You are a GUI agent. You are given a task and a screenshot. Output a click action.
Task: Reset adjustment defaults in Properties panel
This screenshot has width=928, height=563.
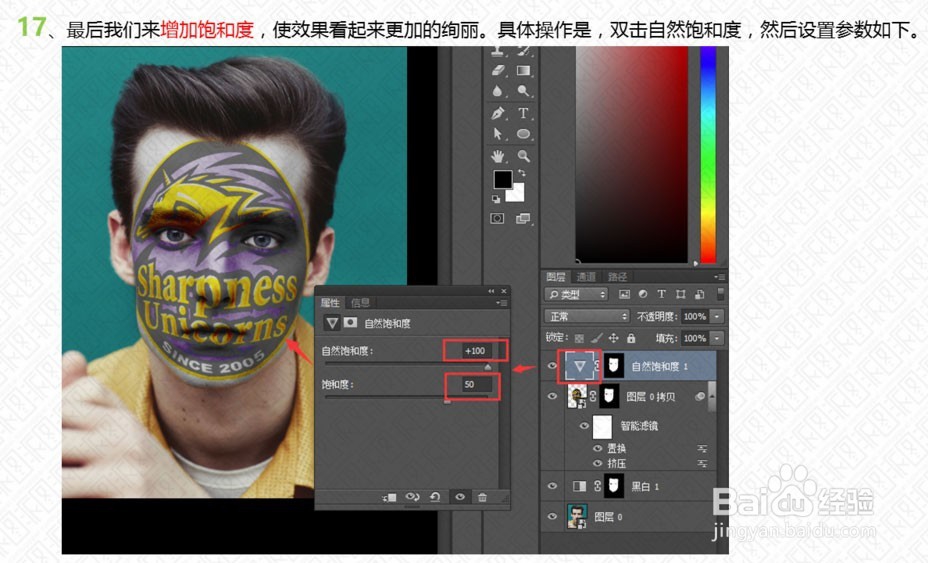435,497
